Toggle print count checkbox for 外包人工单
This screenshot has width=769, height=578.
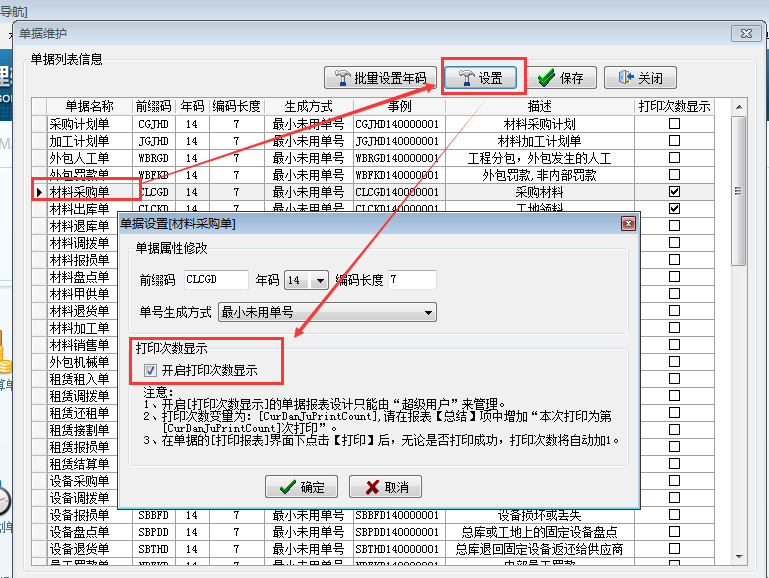[675, 158]
